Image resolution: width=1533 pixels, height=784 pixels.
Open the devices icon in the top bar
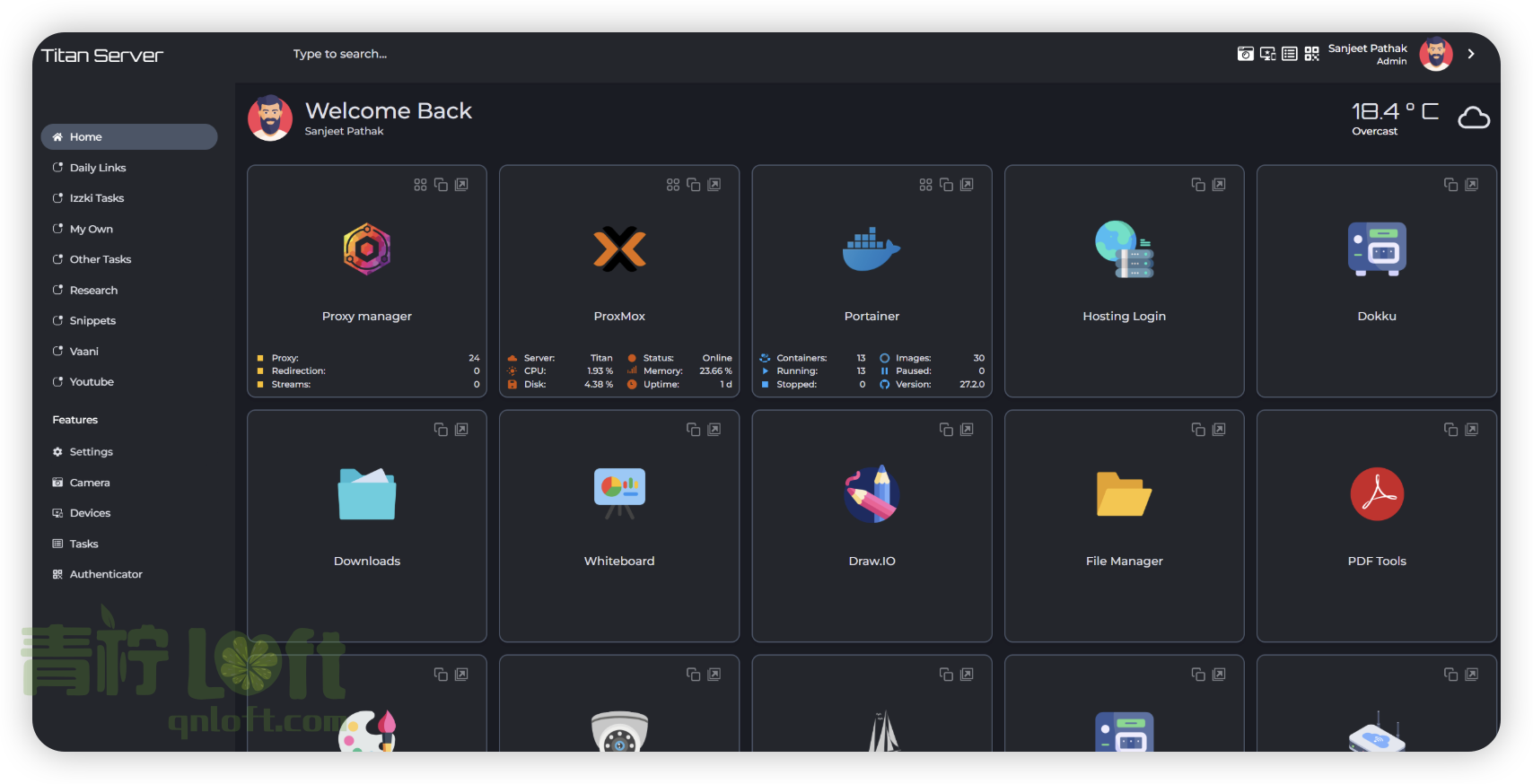1267,54
